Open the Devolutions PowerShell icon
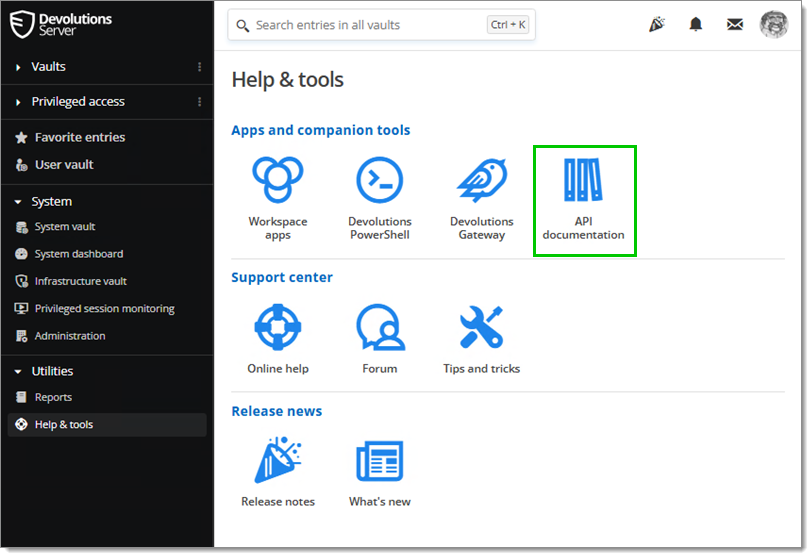Screen dimensions: 812x558 point(380,180)
